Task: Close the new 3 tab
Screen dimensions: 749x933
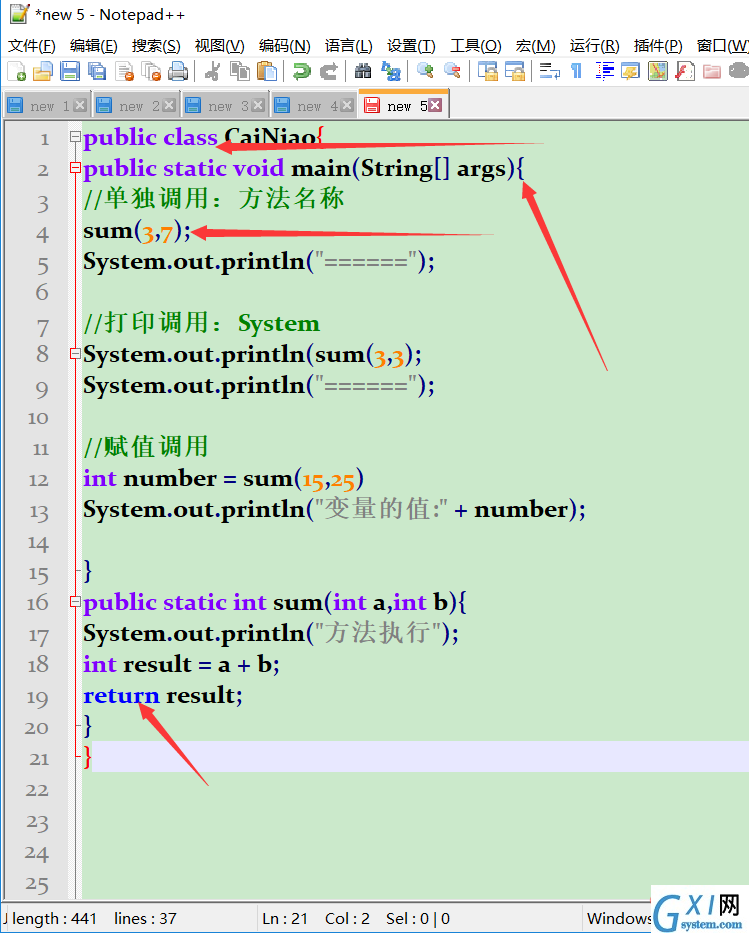Action: [258, 105]
